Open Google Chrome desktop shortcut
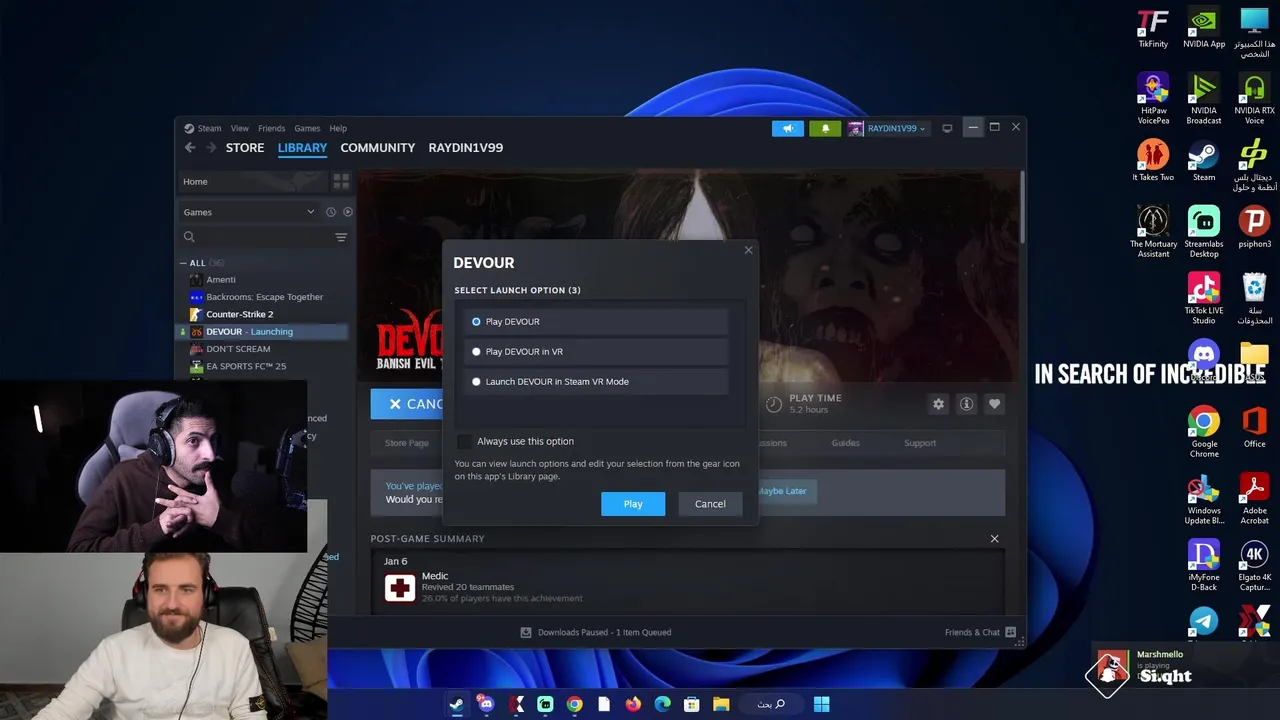Image resolution: width=1280 pixels, height=720 pixels. tap(1204, 432)
